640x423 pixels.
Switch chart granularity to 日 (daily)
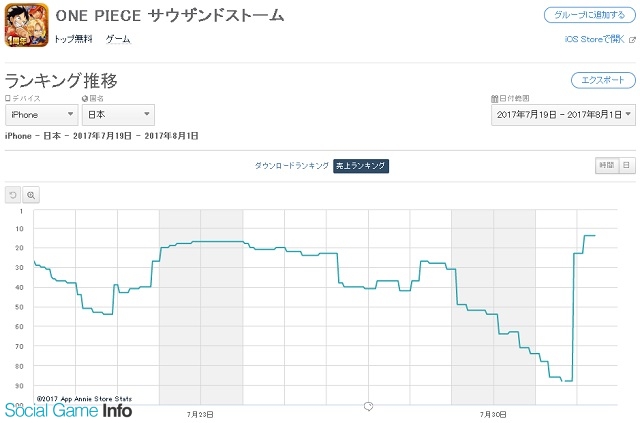click(x=627, y=165)
